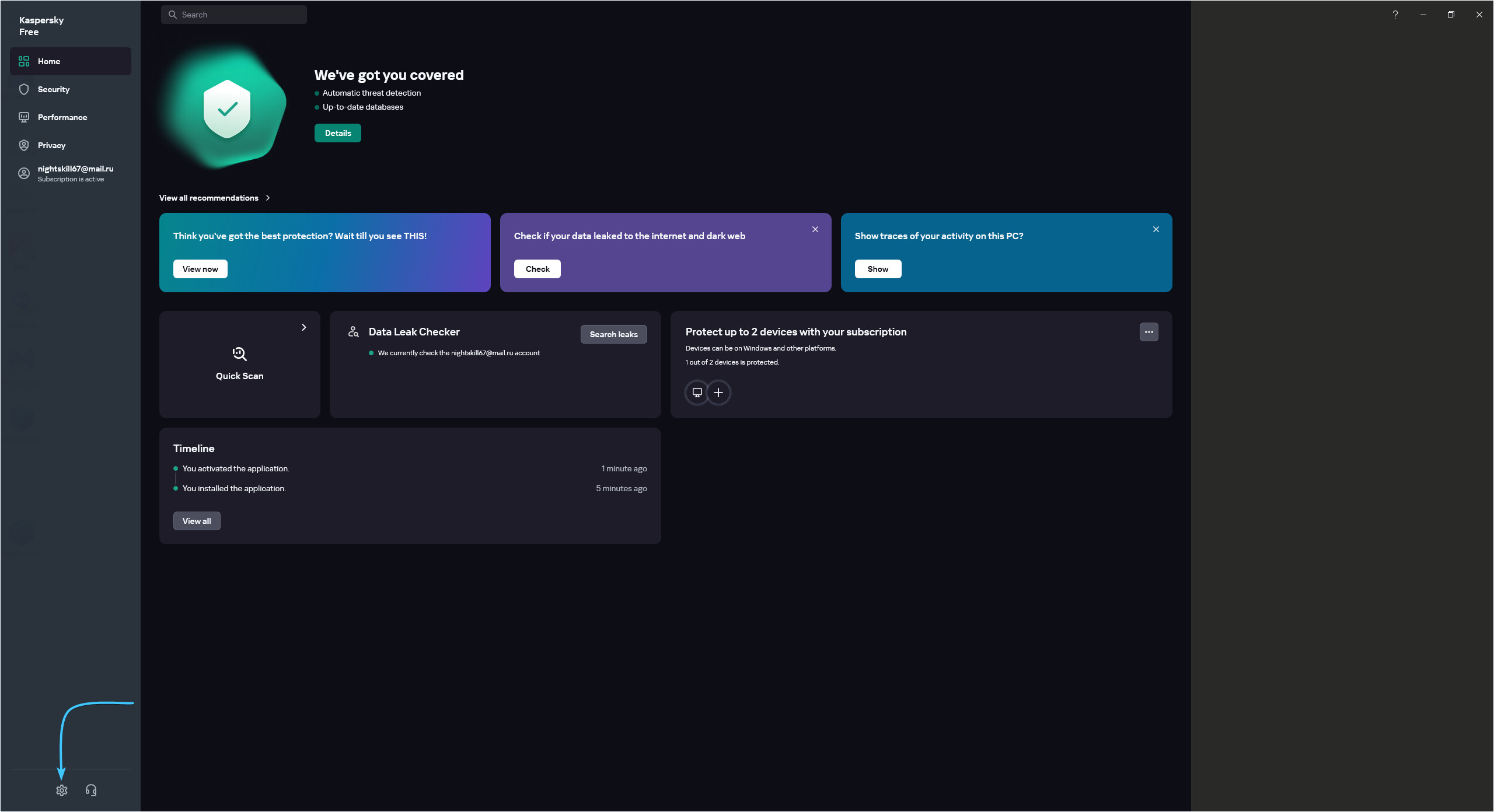This screenshot has height=812, width=1494.
Task: Click the green shield status icon
Action: coord(227,108)
